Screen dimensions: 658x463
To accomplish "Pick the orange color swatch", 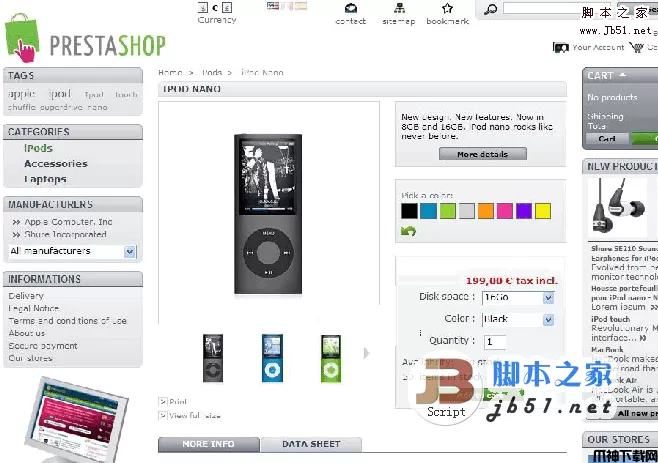I will tap(486, 211).
